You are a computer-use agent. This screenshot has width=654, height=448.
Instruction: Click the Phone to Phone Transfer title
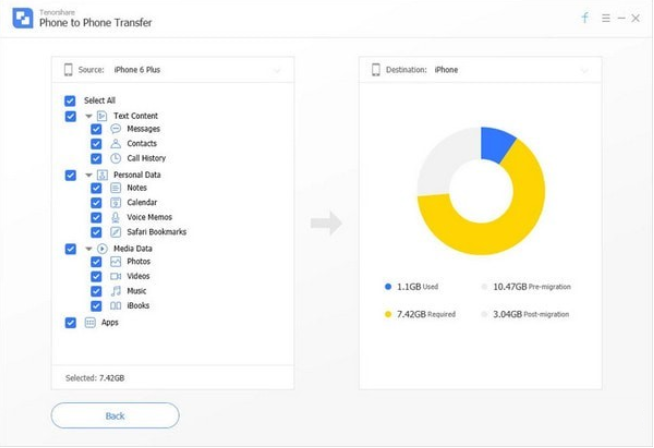tap(96, 23)
